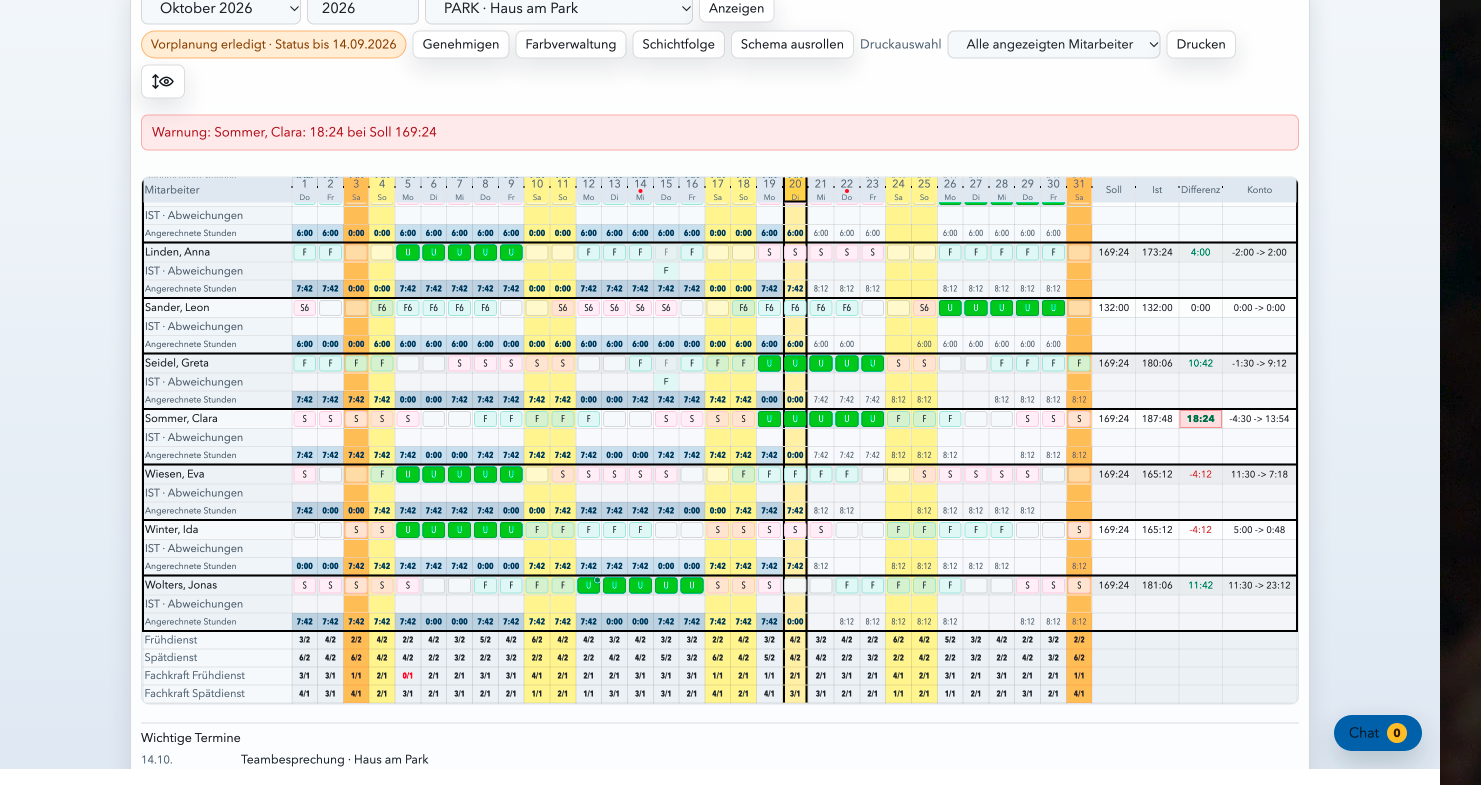The image size is (1481, 785).
Task: Click the Anzeigen button
Action: 736,8
